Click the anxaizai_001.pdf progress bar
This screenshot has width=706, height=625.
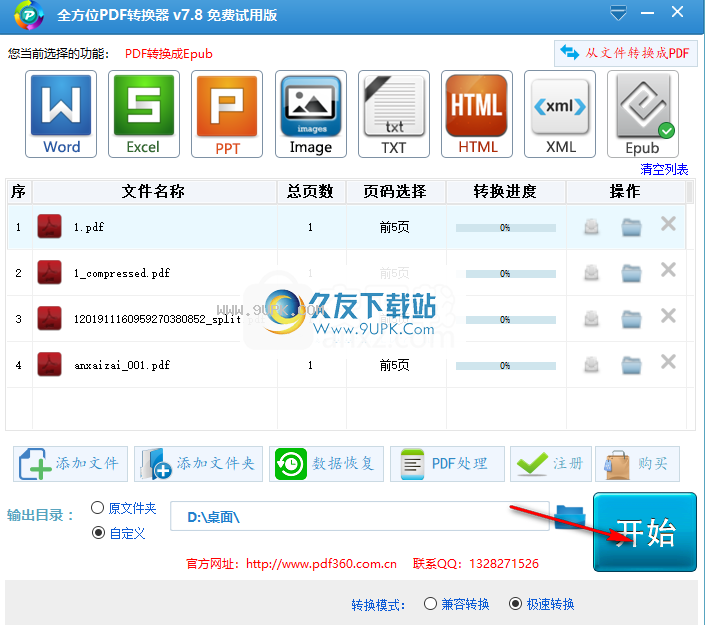pos(506,366)
